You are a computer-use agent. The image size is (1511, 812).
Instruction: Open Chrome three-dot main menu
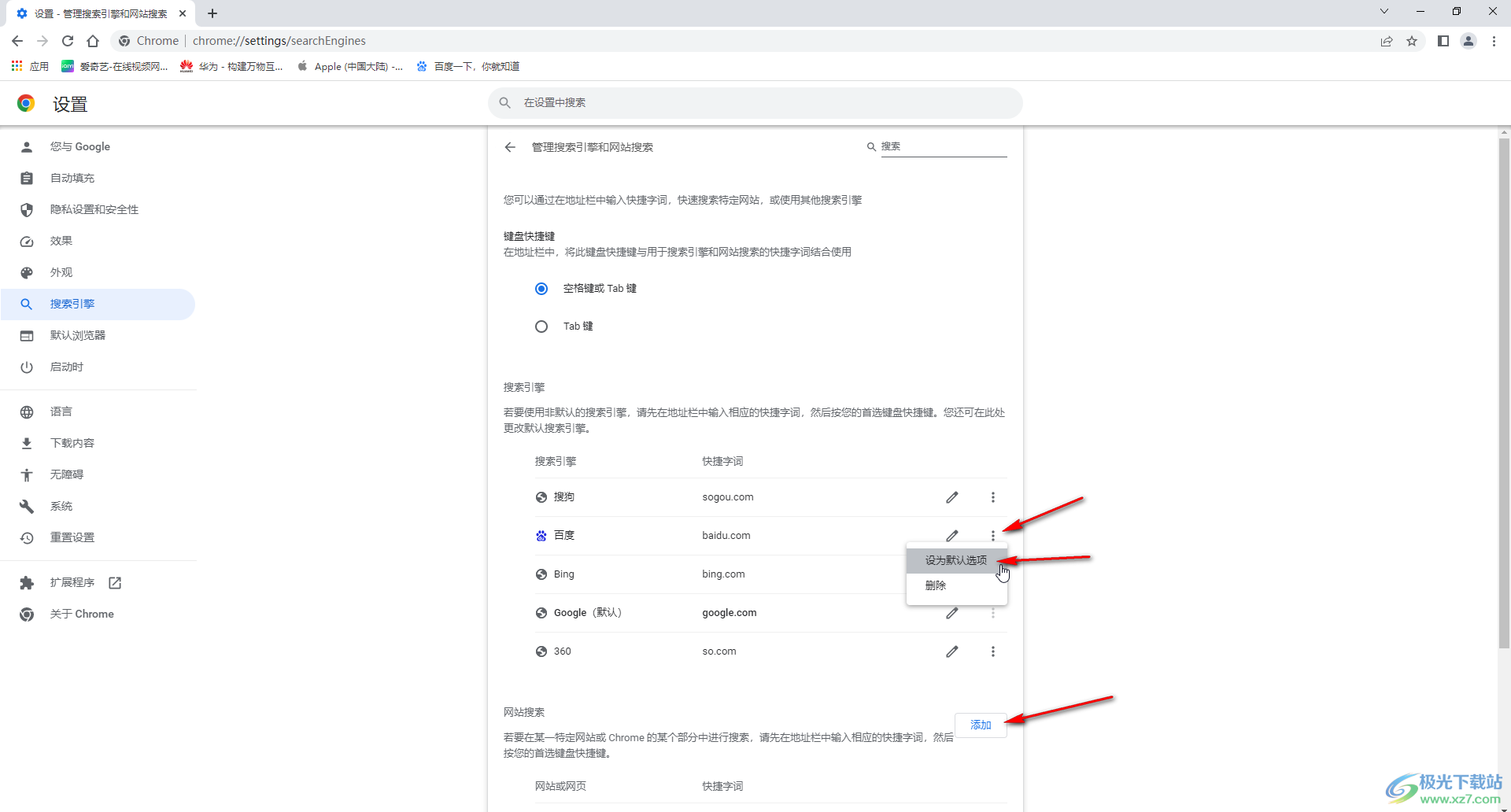click(x=1494, y=41)
